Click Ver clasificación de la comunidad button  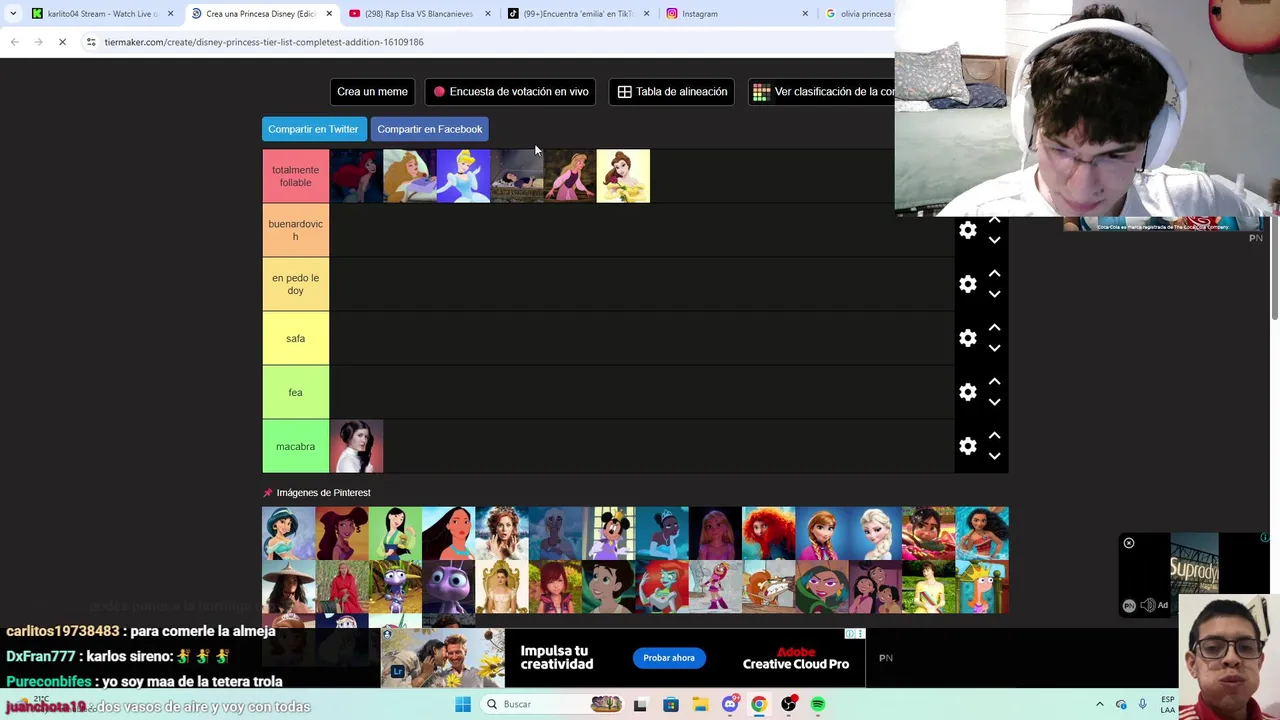click(822, 91)
